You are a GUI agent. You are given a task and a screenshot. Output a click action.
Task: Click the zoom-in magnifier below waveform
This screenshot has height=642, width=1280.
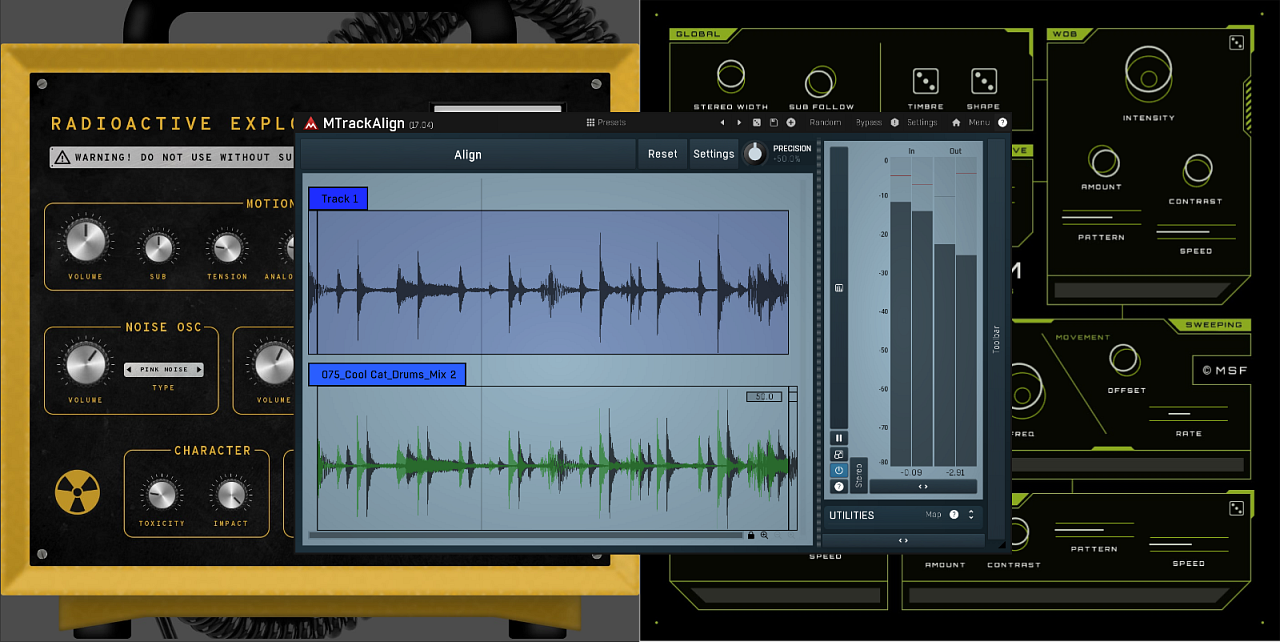(x=765, y=536)
